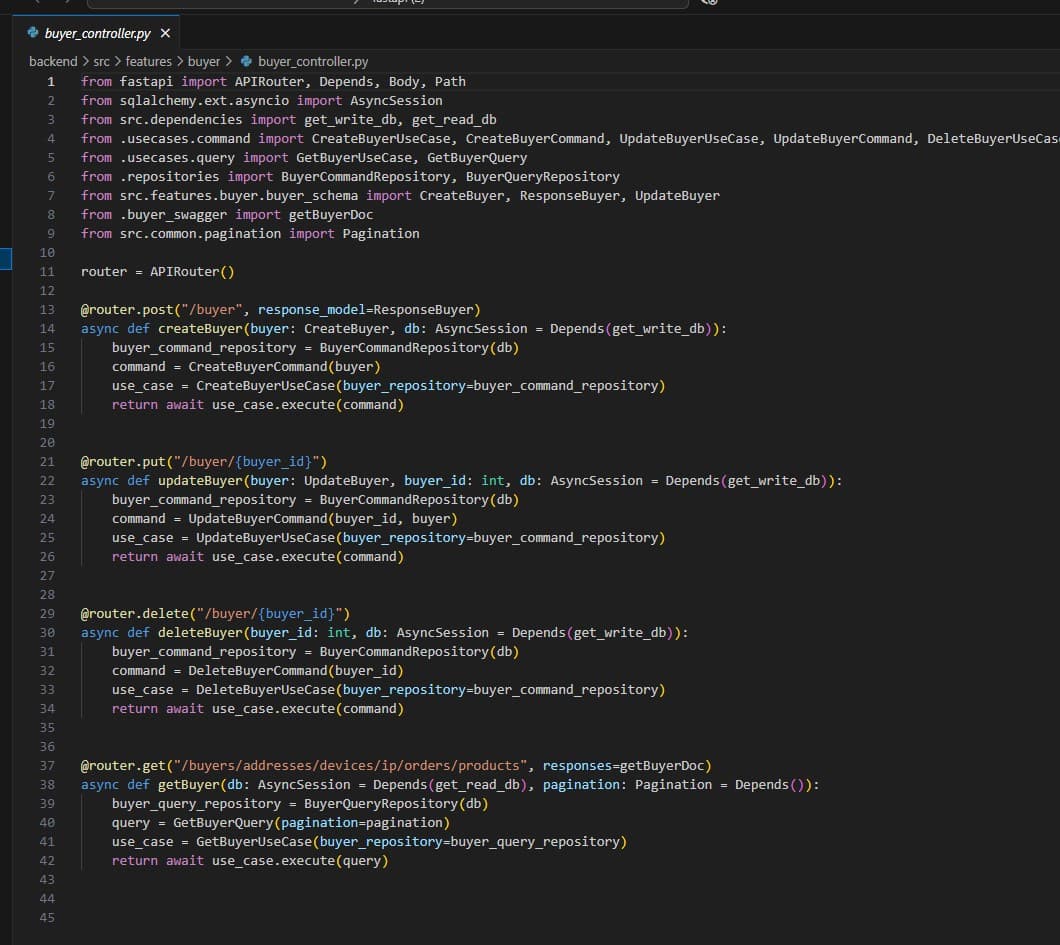
Task: Open the 'buyer' breadcrumb folder segment
Action: 203,62
